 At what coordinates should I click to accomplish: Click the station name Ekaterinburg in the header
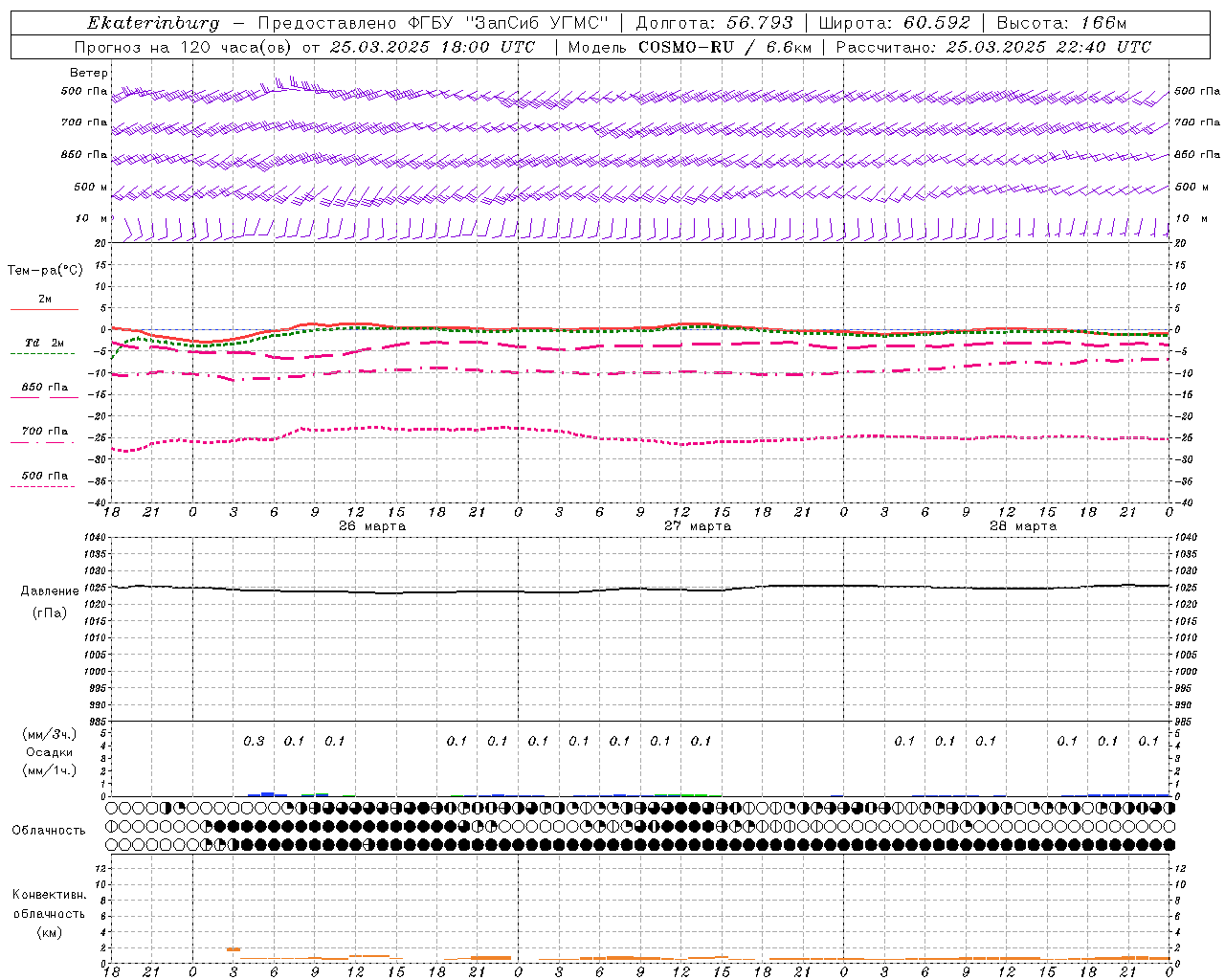click(153, 23)
